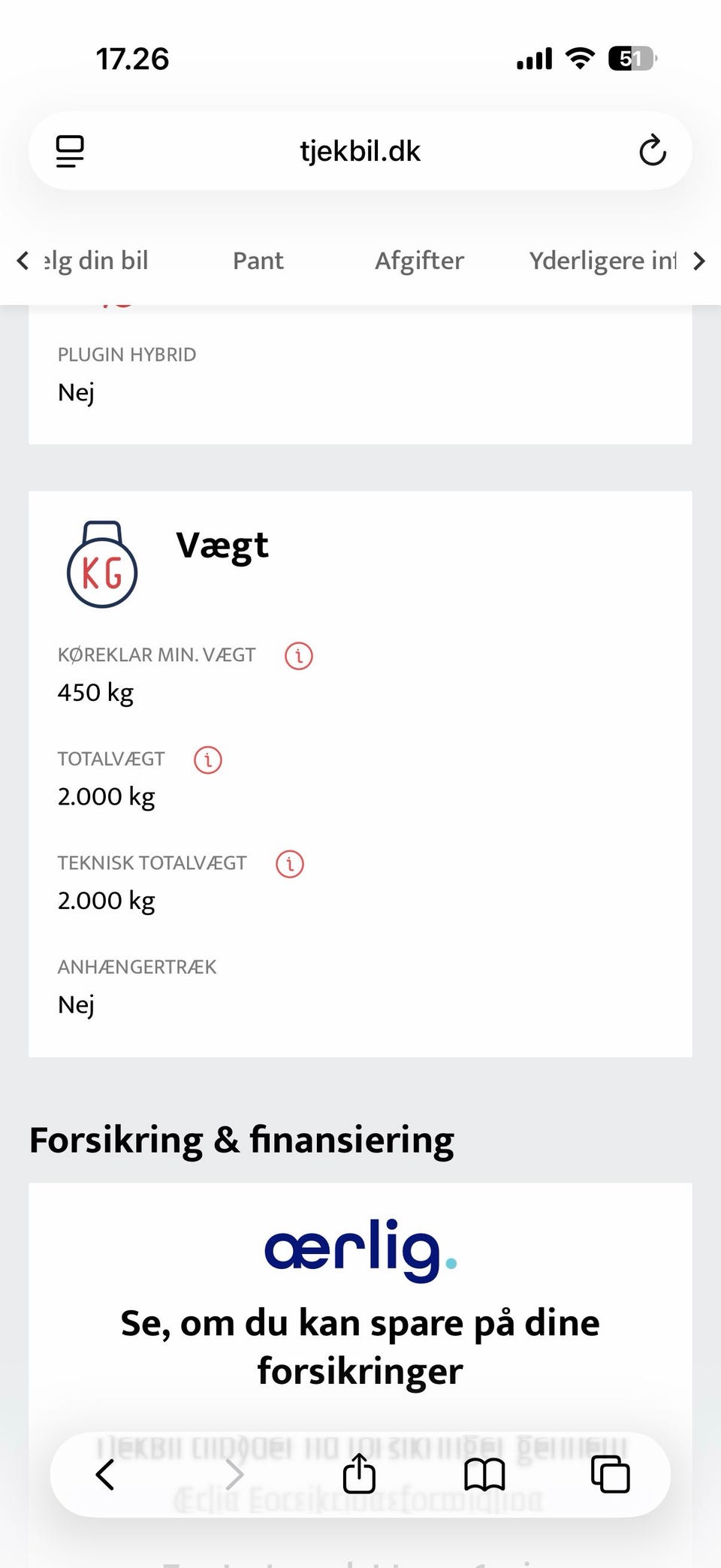Image resolution: width=721 pixels, height=1568 pixels.
Task: Tap the Safari forward arrow
Action: [x=234, y=1474]
